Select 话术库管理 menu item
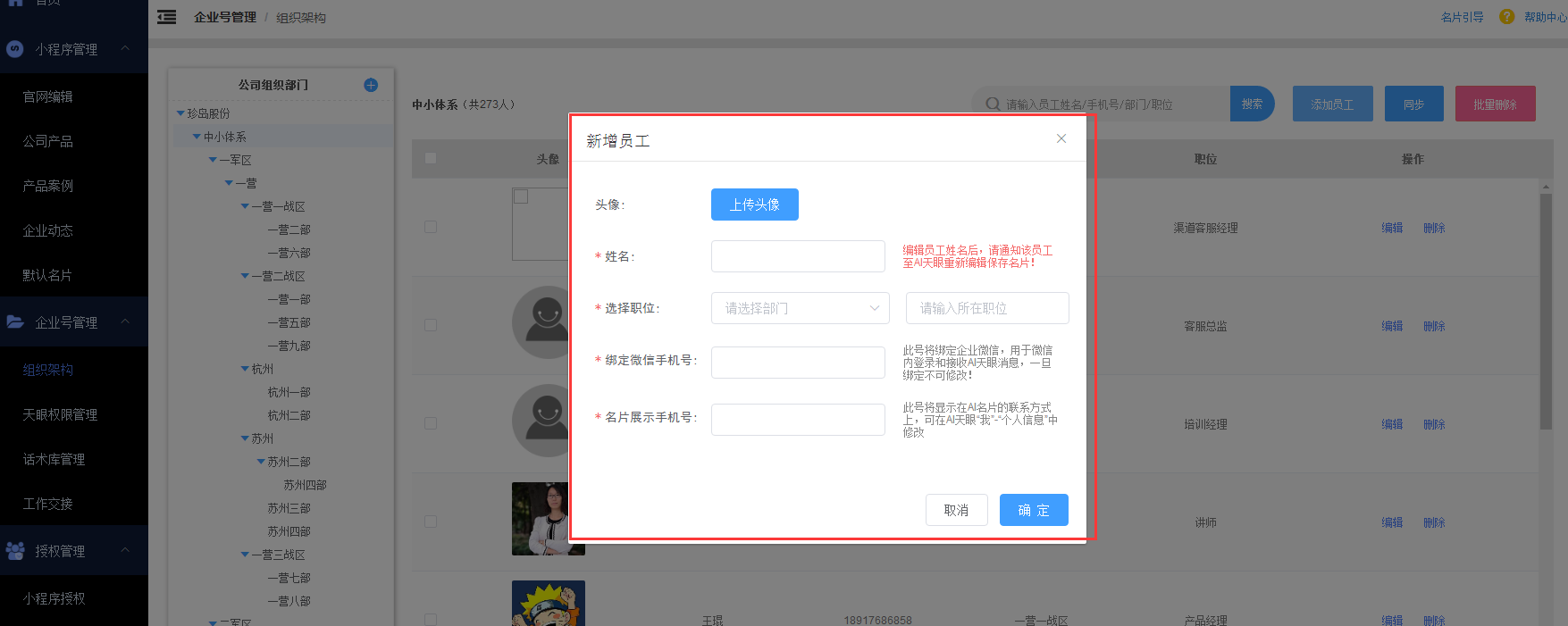The width and height of the screenshot is (1568, 626). (x=54, y=459)
